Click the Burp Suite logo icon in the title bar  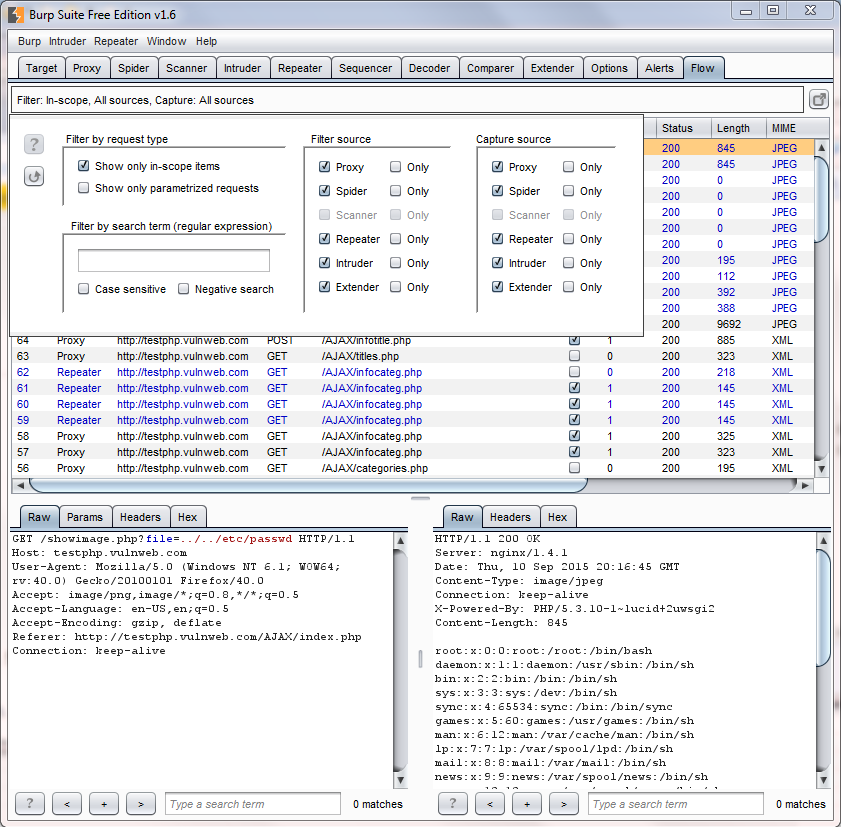(x=16, y=14)
